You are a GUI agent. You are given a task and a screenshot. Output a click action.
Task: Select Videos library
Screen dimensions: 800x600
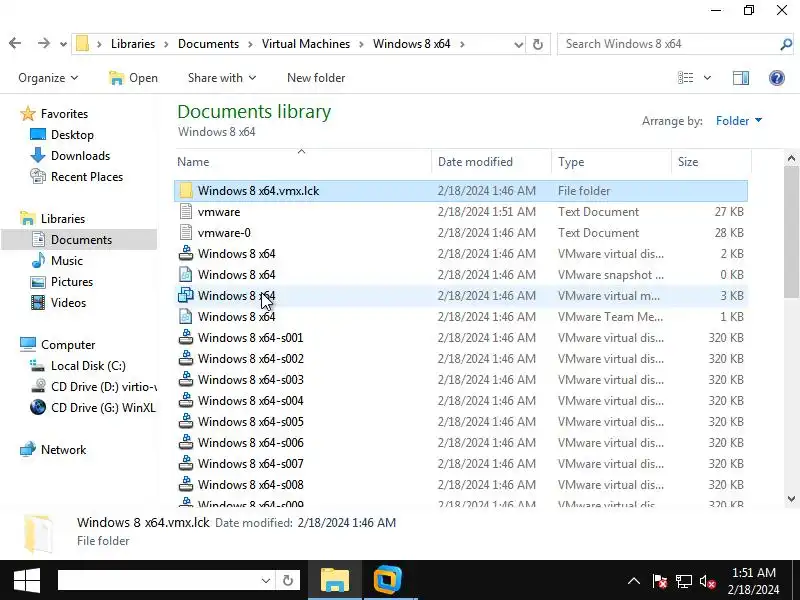click(68, 303)
